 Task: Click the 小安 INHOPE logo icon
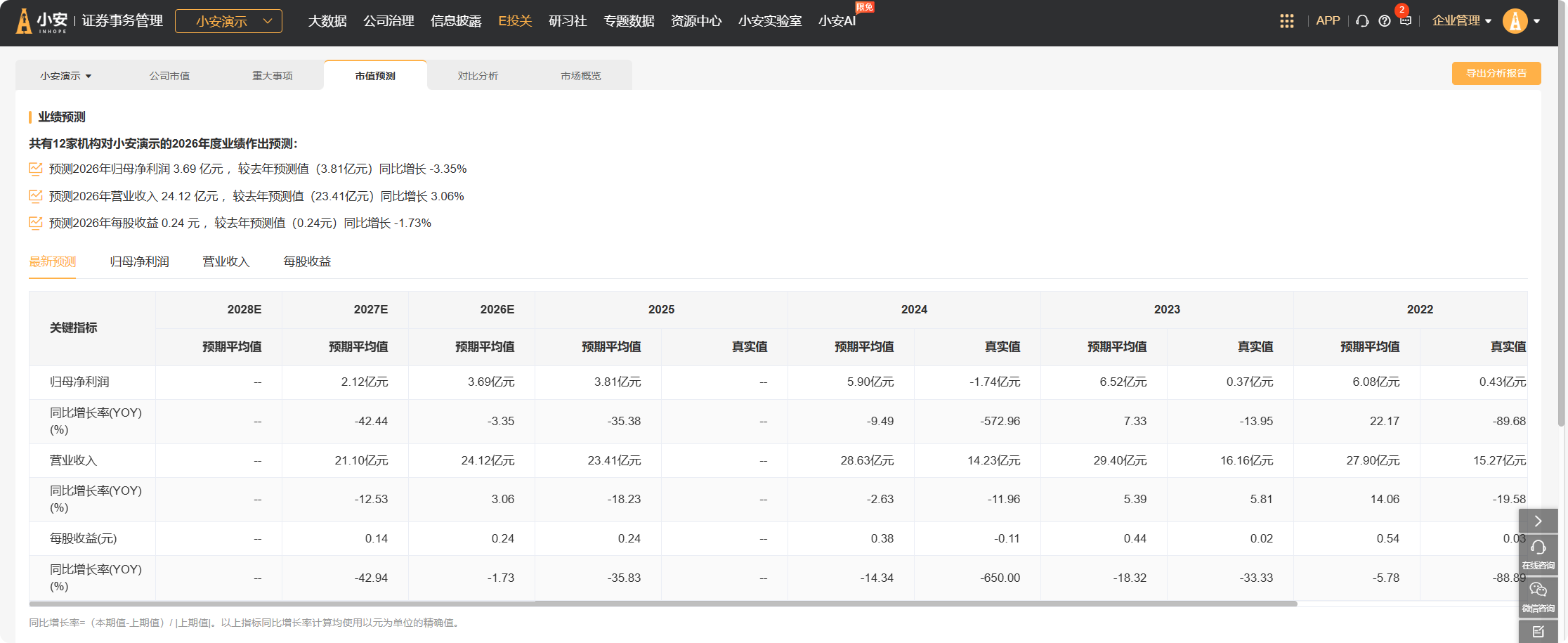click(41, 21)
